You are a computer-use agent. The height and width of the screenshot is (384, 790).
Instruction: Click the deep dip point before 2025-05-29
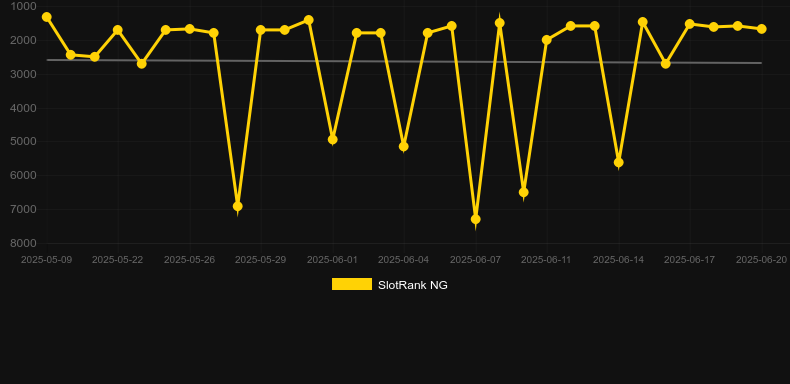coord(237,206)
